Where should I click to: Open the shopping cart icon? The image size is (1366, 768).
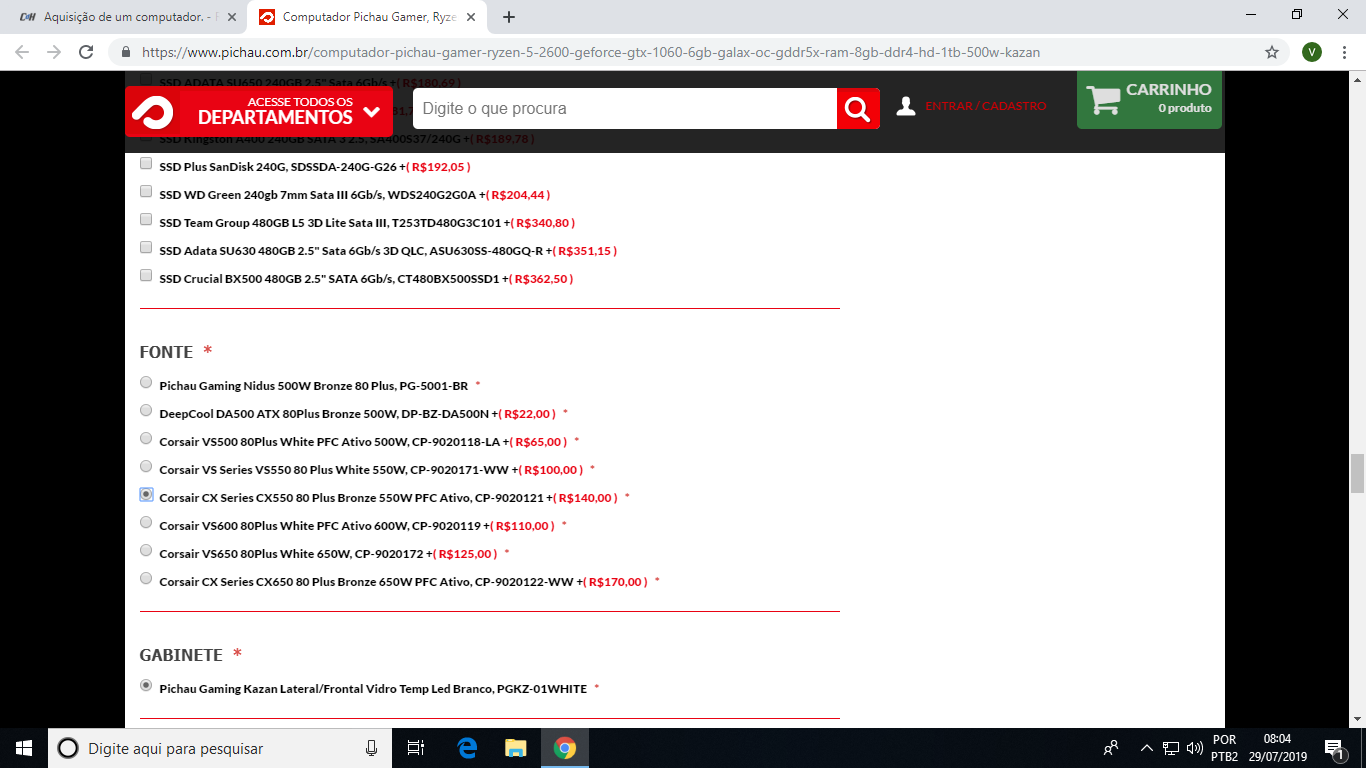click(x=1104, y=99)
